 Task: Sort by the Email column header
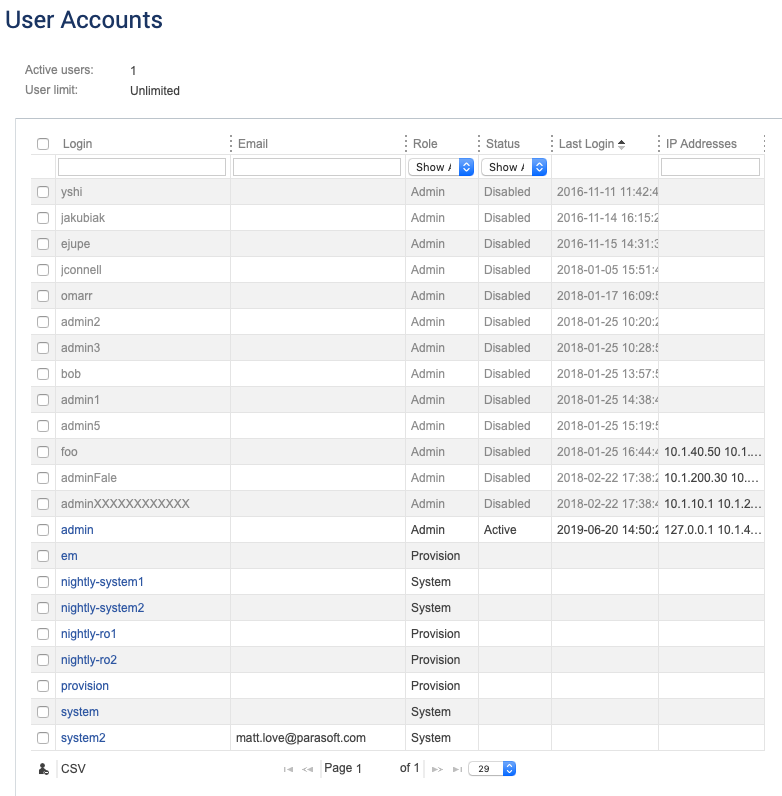(253, 144)
